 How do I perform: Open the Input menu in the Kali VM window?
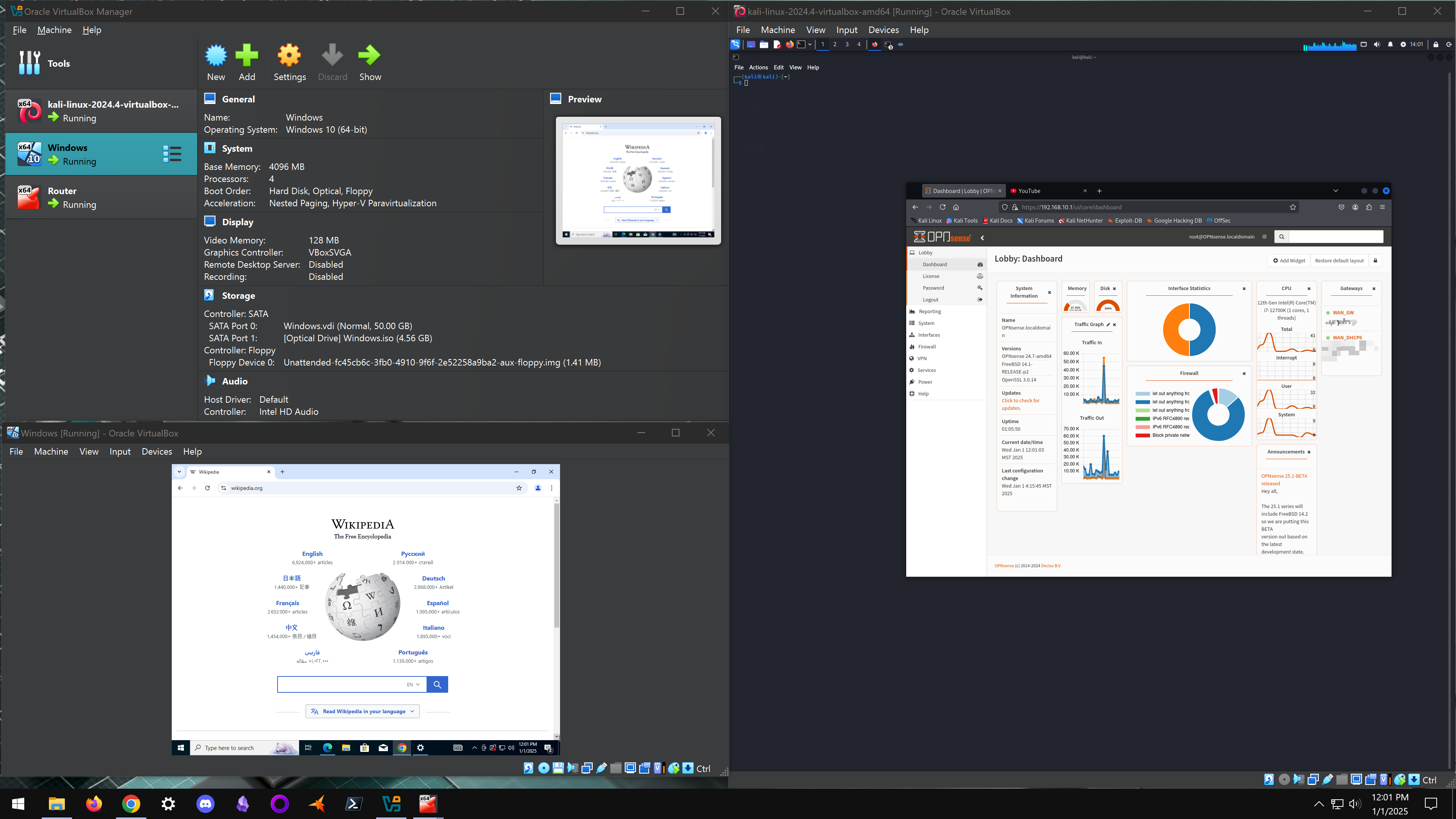pos(847,30)
